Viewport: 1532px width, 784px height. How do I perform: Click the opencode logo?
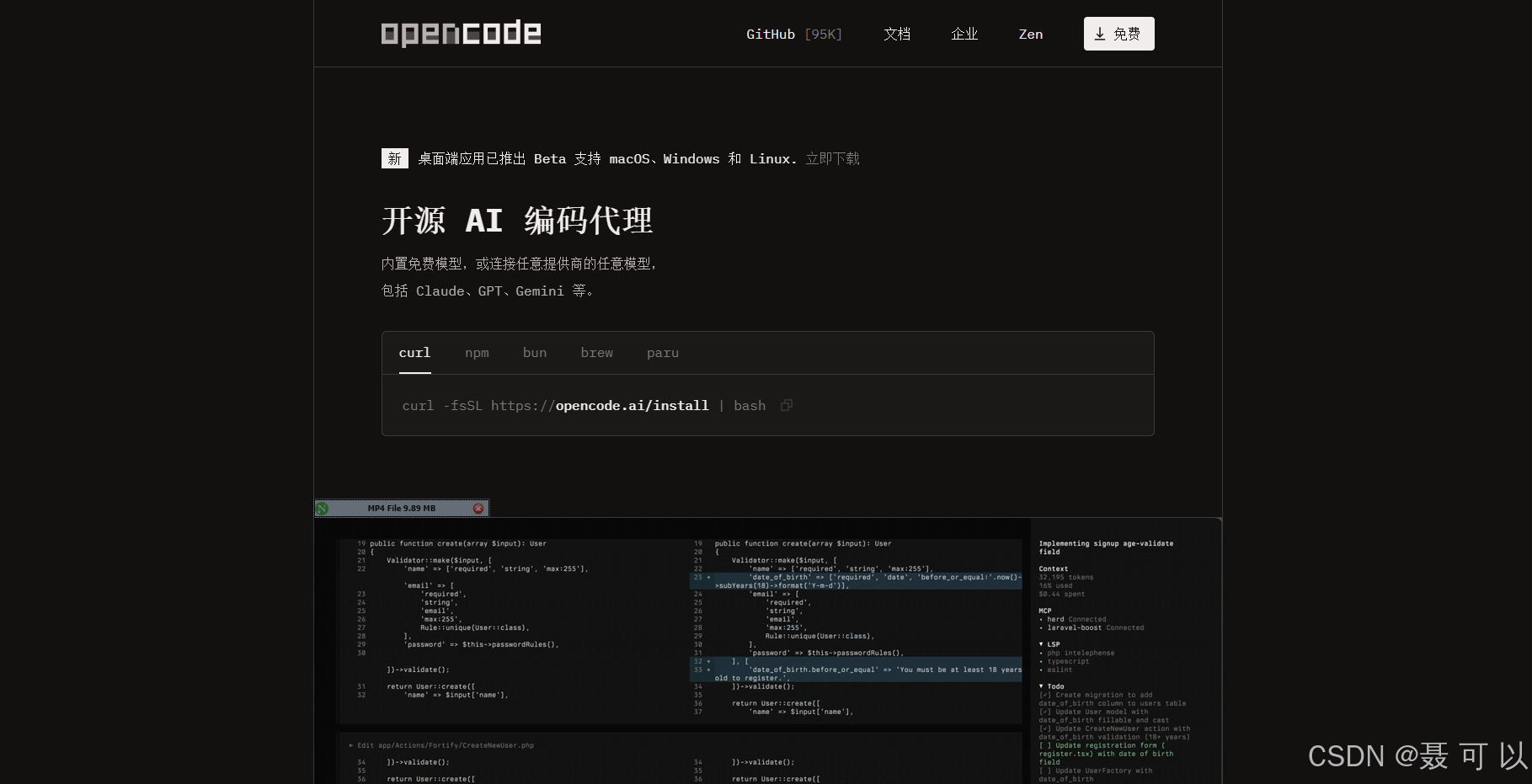(461, 34)
